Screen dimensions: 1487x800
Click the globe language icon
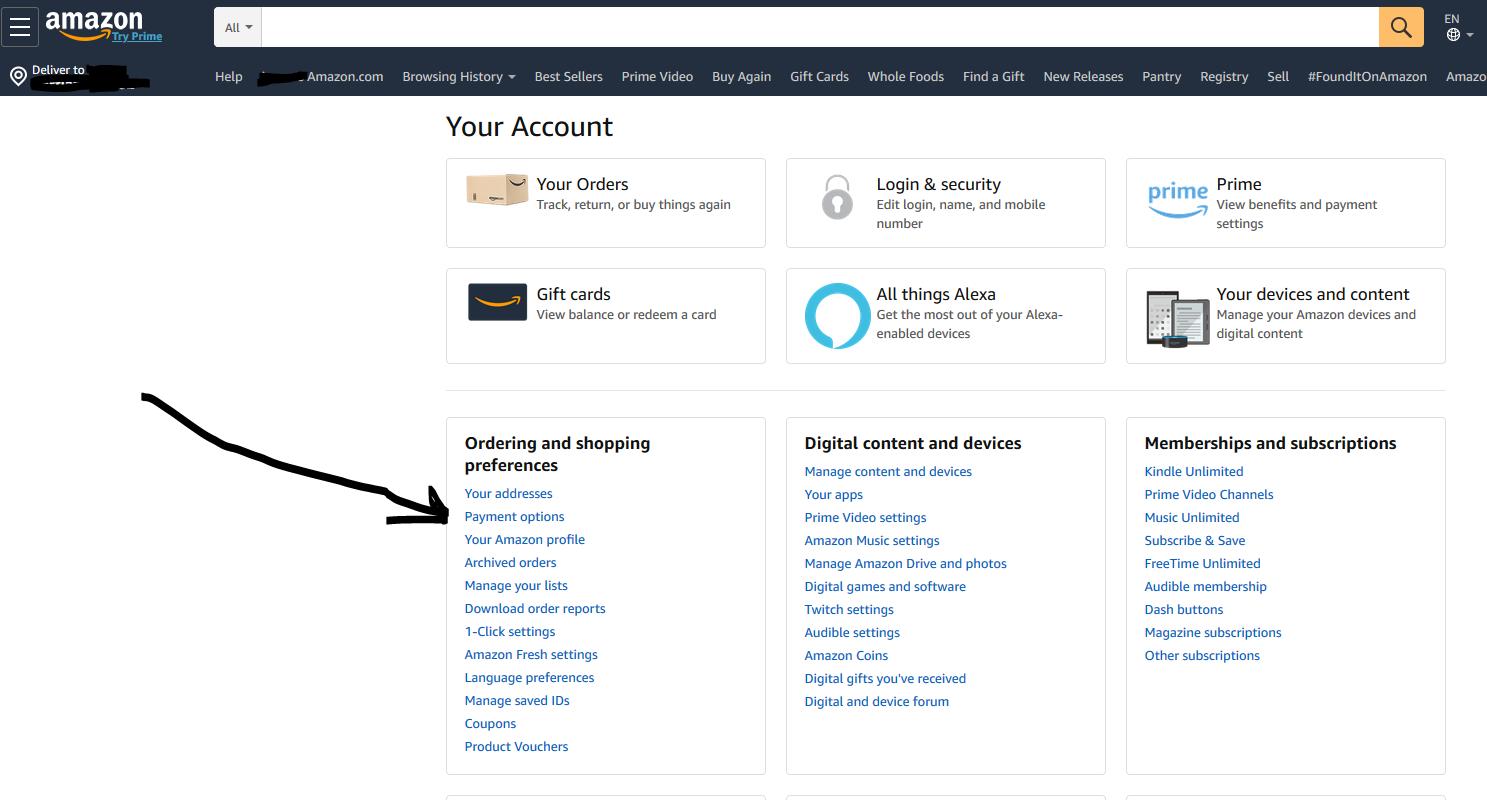pos(1453,35)
